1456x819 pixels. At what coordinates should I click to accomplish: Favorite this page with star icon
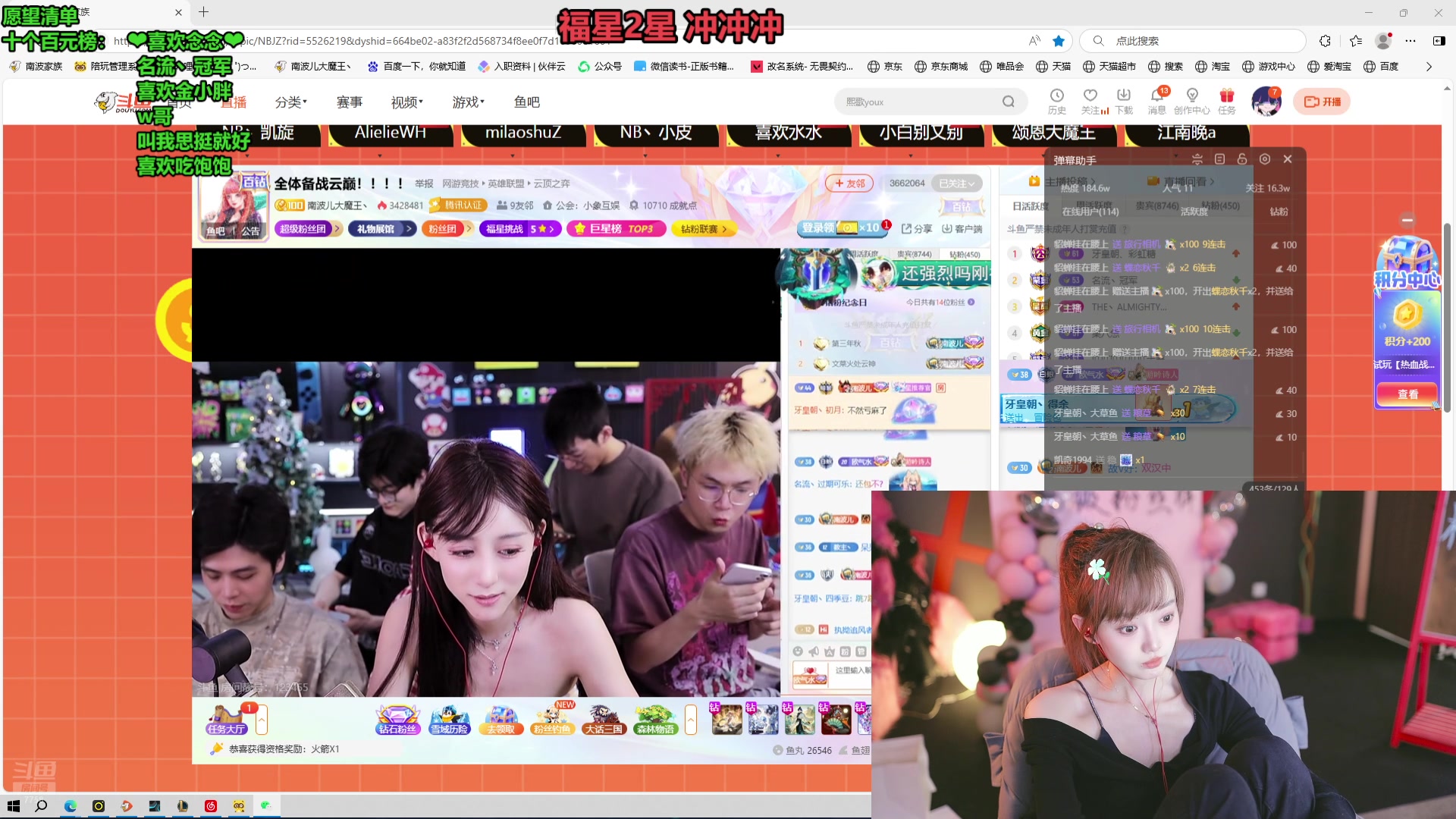[x=1059, y=41]
